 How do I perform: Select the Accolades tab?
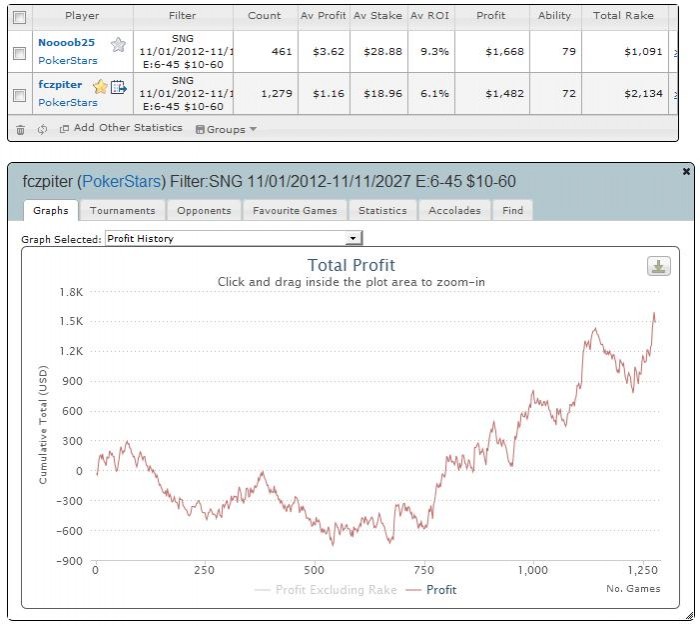point(454,210)
